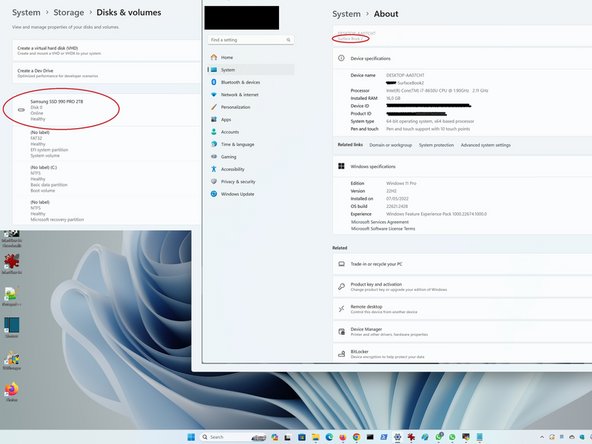Launch Firefox from taskbar

click(343, 437)
